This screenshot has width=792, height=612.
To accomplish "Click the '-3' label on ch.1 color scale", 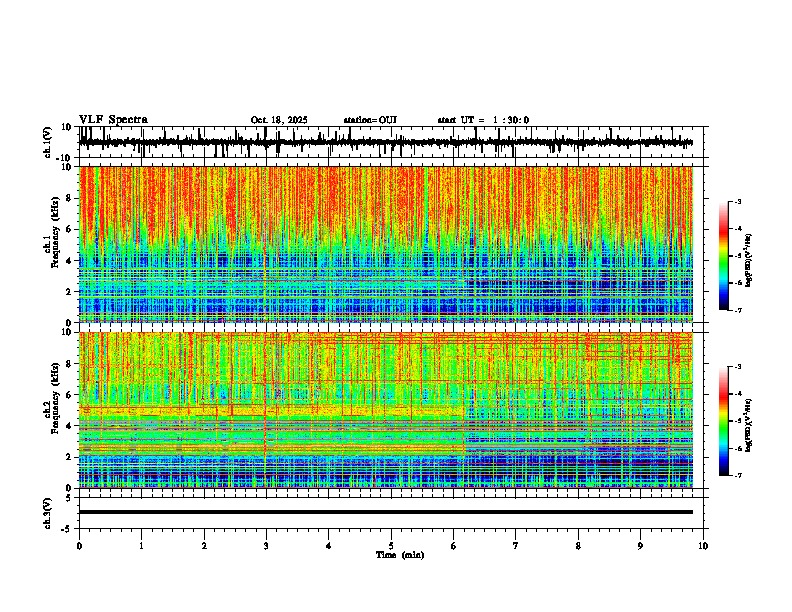I will coord(737,201).
